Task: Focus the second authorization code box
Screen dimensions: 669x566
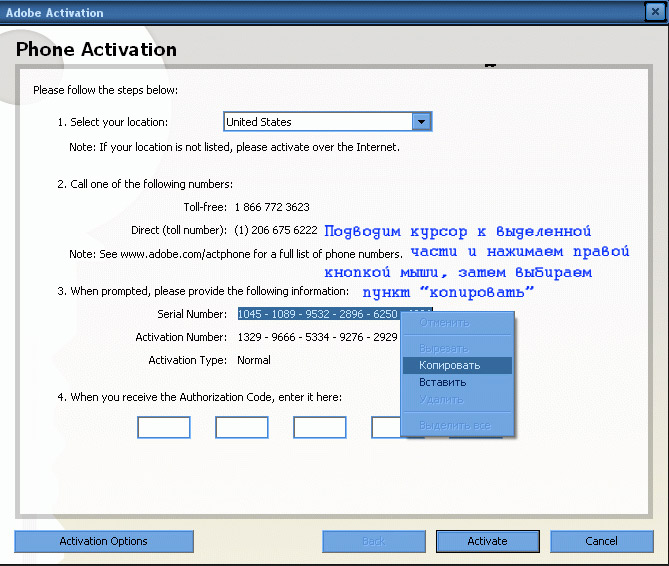Action: pos(242,428)
